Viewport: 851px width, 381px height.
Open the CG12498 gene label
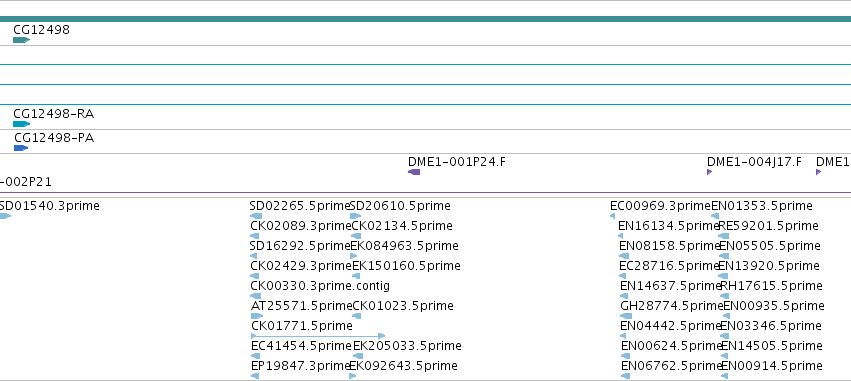click(x=41, y=30)
